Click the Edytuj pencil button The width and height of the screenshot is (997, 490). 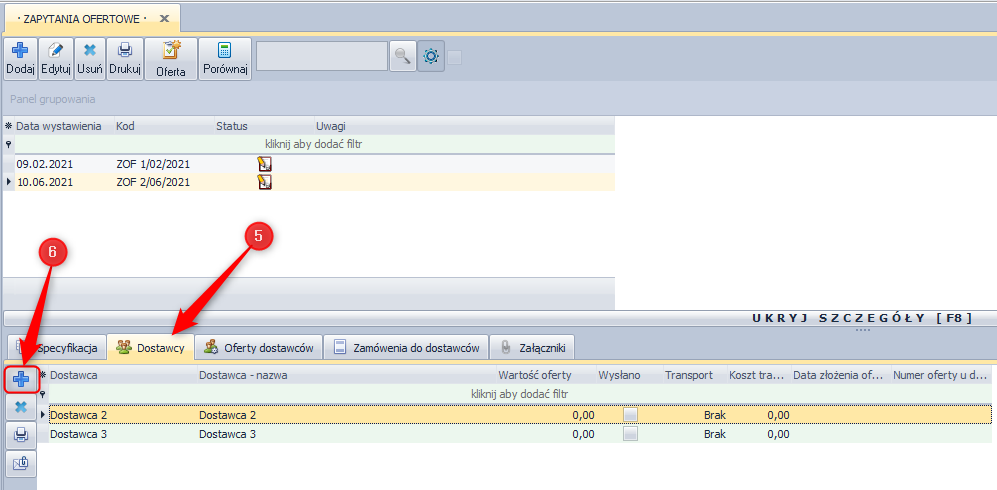55,58
